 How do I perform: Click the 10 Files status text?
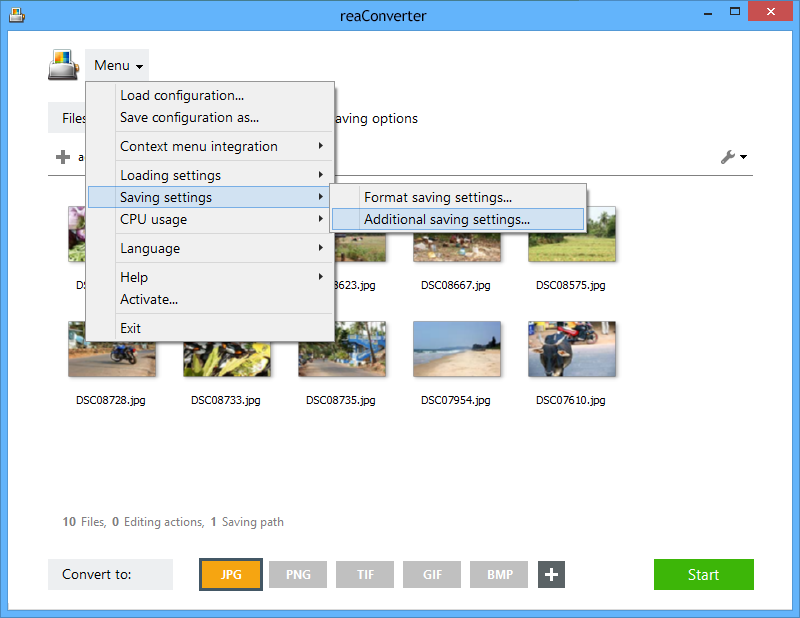pyautogui.click(x=84, y=522)
